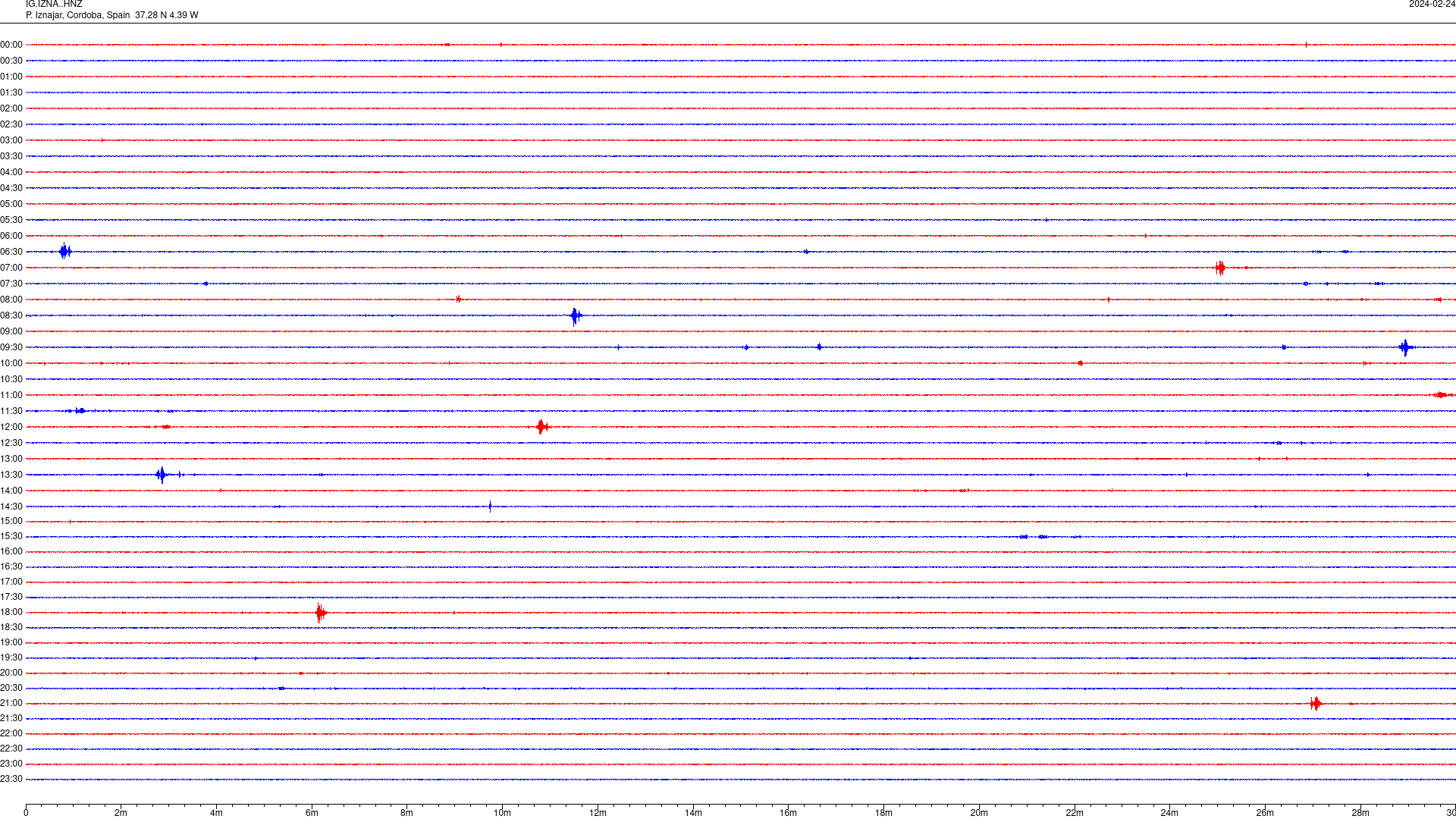Screen dimensions: 1456x819
Task: Click the 10m tick label on time axis
Action: click(x=502, y=813)
